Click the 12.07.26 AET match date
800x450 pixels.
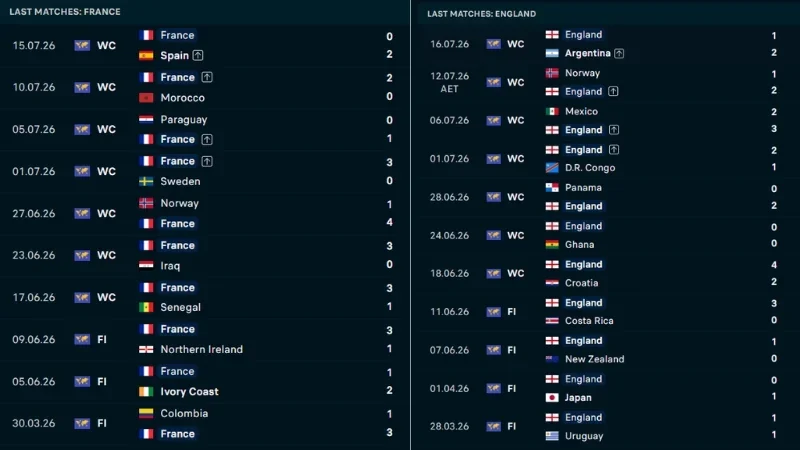(x=449, y=82)
